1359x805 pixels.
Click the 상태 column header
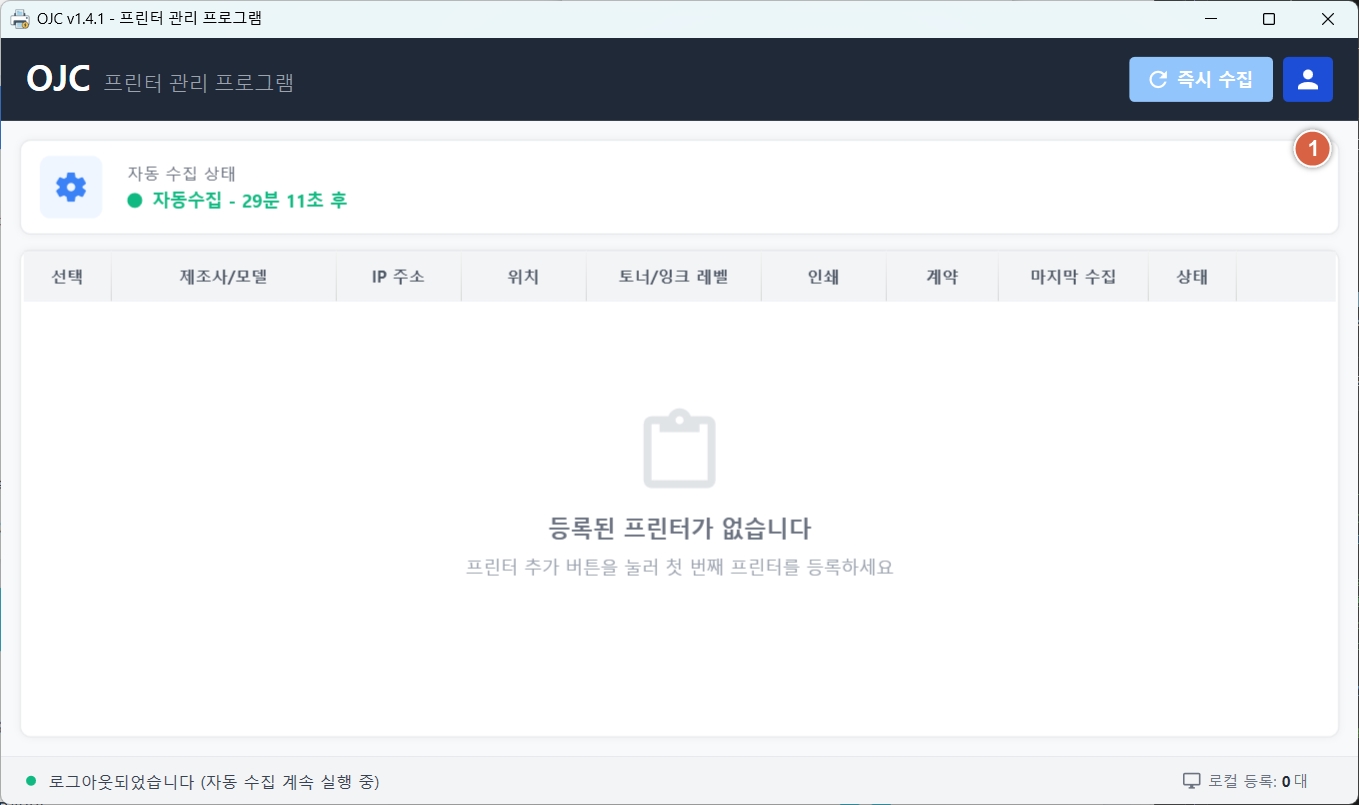click(x=1192, y=277)
